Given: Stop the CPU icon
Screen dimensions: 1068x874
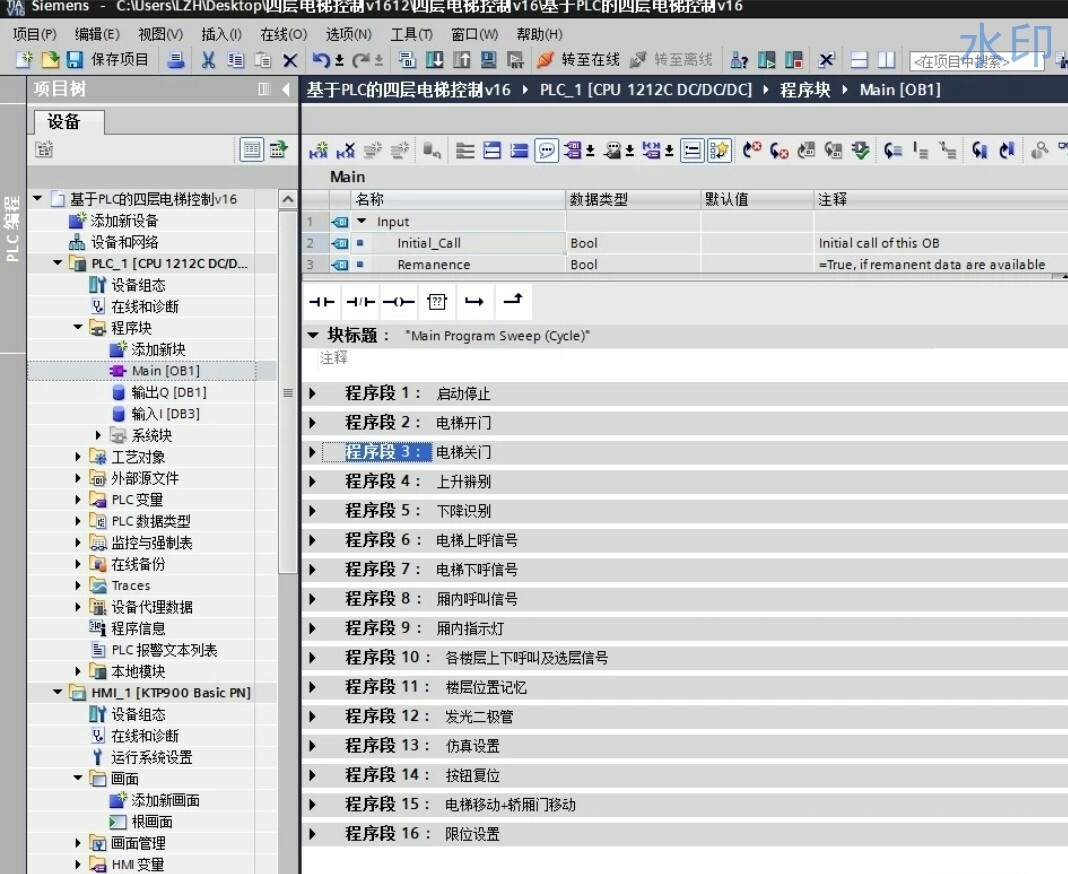Looking at the screenshot, I should click(x=794, y=60).
